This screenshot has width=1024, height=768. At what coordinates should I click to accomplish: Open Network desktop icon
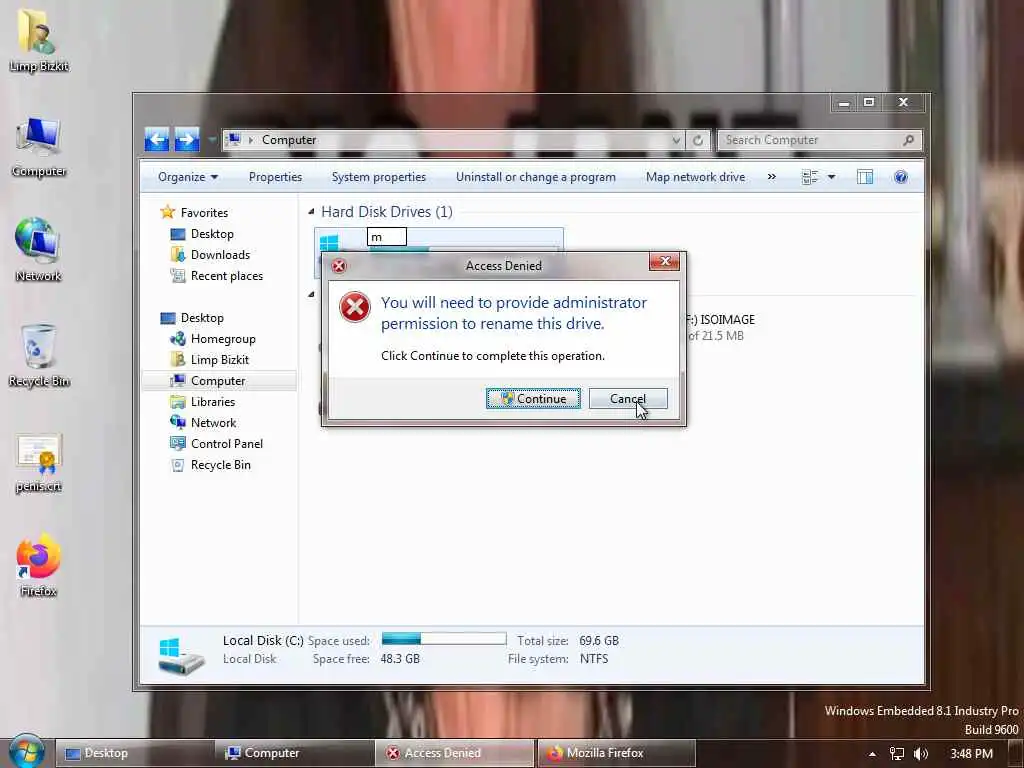point(38,249)
